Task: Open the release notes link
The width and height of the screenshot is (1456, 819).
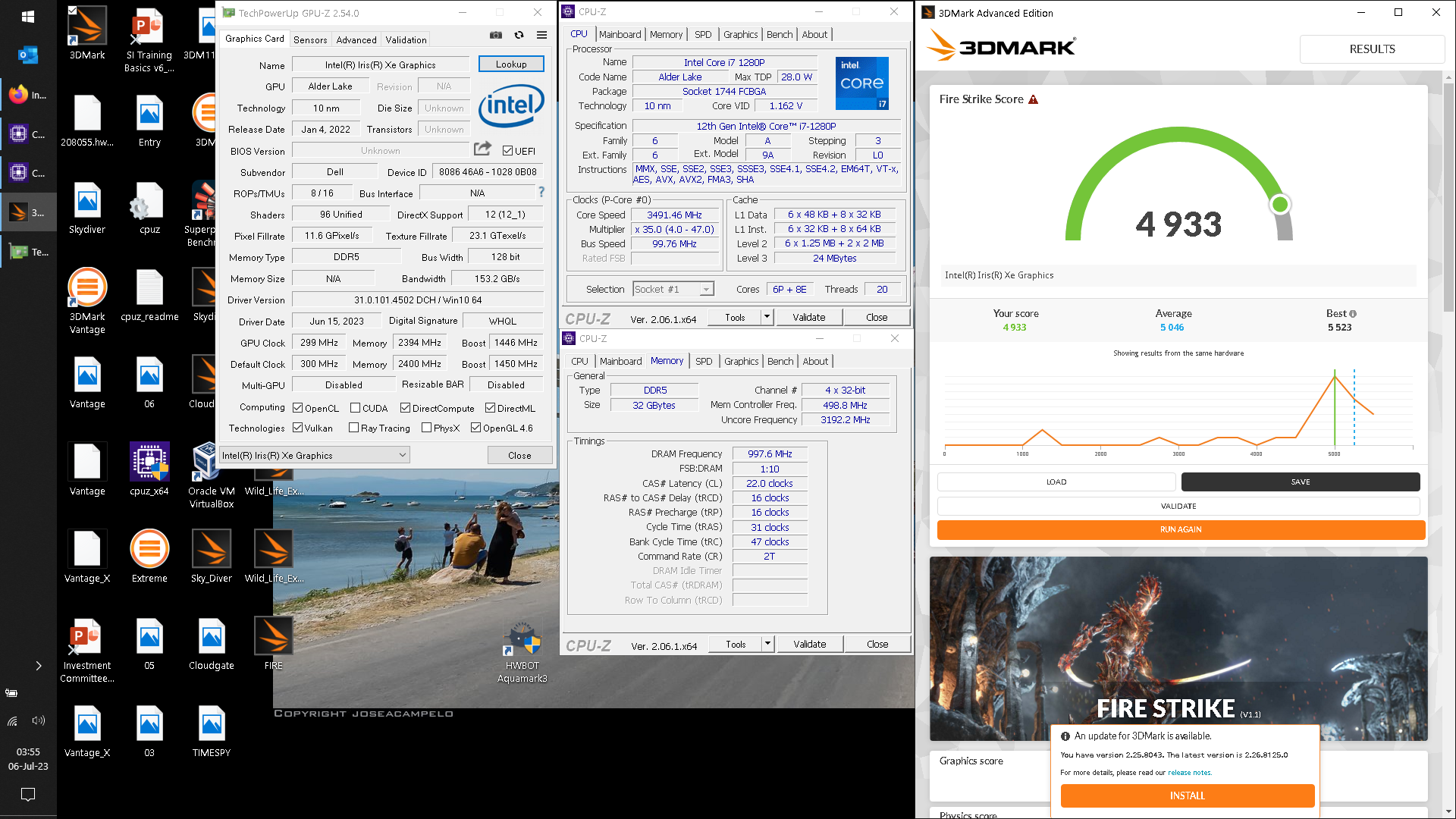Action: click(x=1189, y=773)
